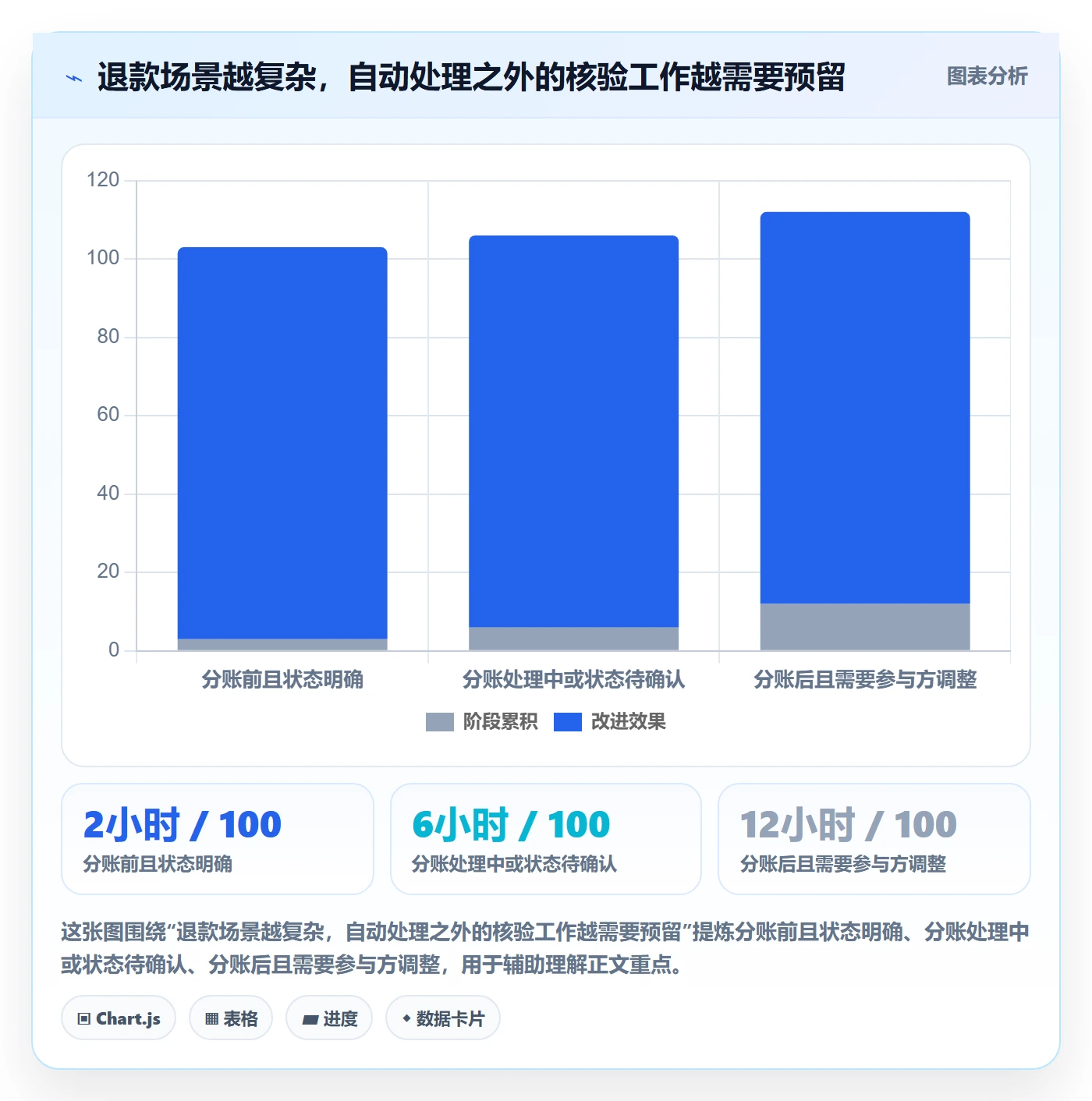Toggle the 改进效果 legend item

click(610, 722)
